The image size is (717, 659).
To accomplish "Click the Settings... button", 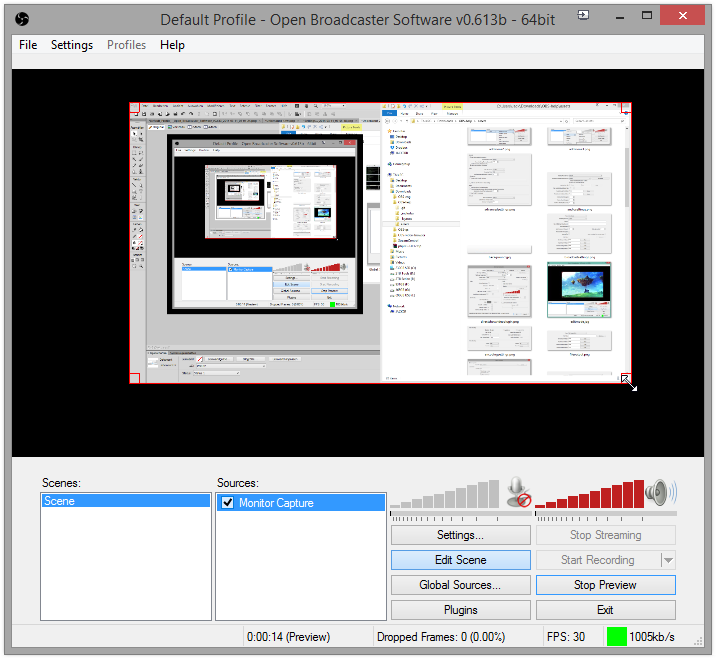I will pyautogui.click(x=460, y=535).
